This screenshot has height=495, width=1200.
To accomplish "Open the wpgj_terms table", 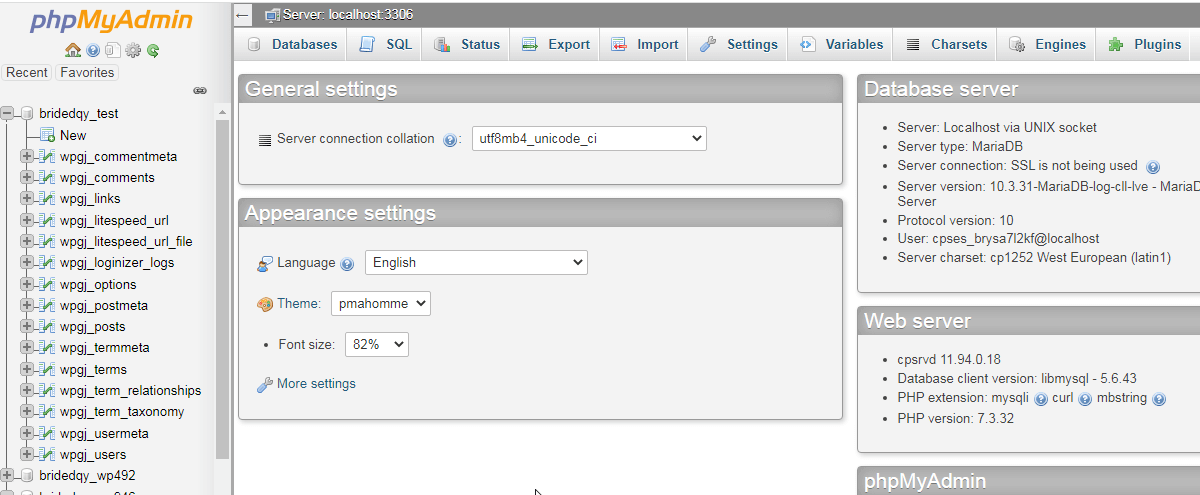I will point(93,370).
